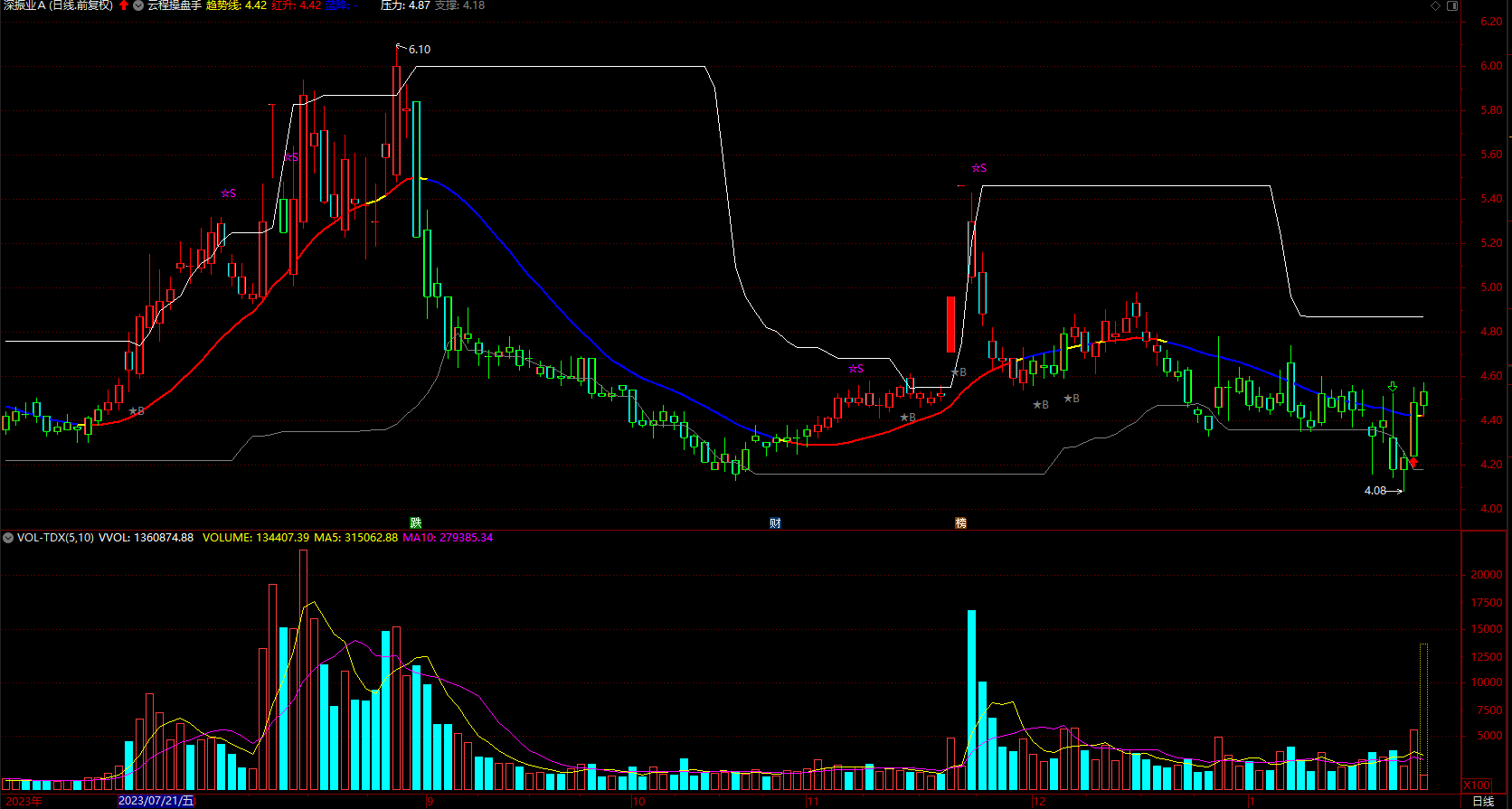Click the 5.00 price axis label
1512x809 pixels.
pos(1491,287)
